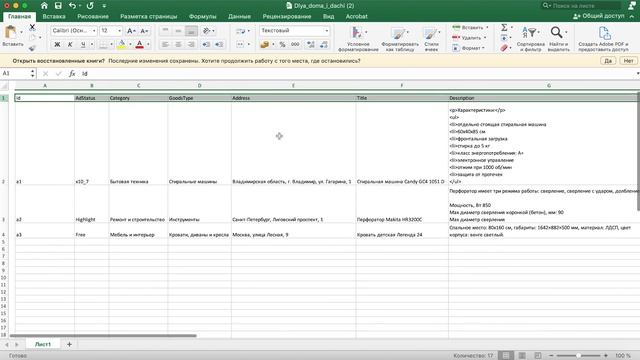
Task: Toggle top vertical alignment
Action: pyautogui.click(x=165, y=31)
